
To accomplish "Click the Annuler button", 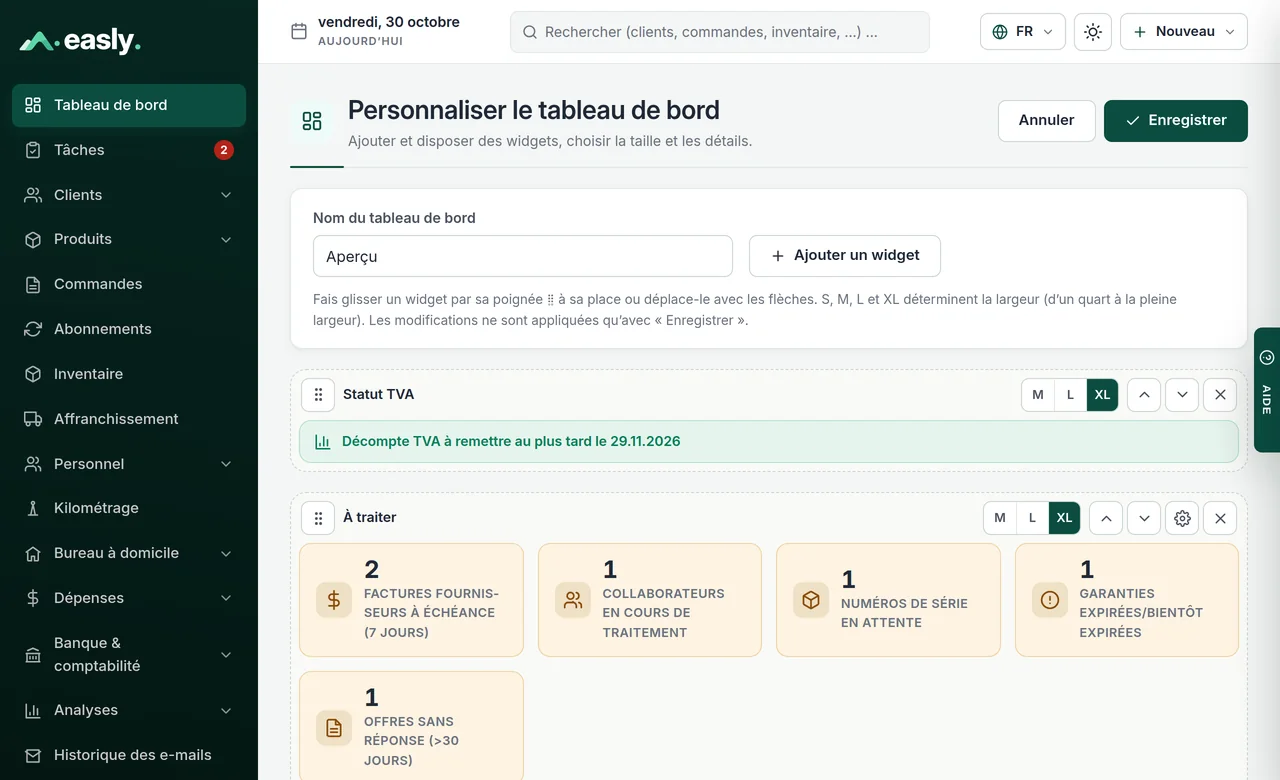I will pos(1047,121).
